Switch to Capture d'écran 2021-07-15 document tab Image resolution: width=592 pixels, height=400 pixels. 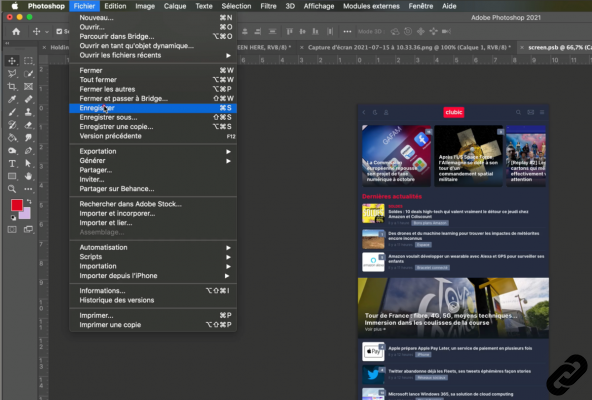point(409,48)
